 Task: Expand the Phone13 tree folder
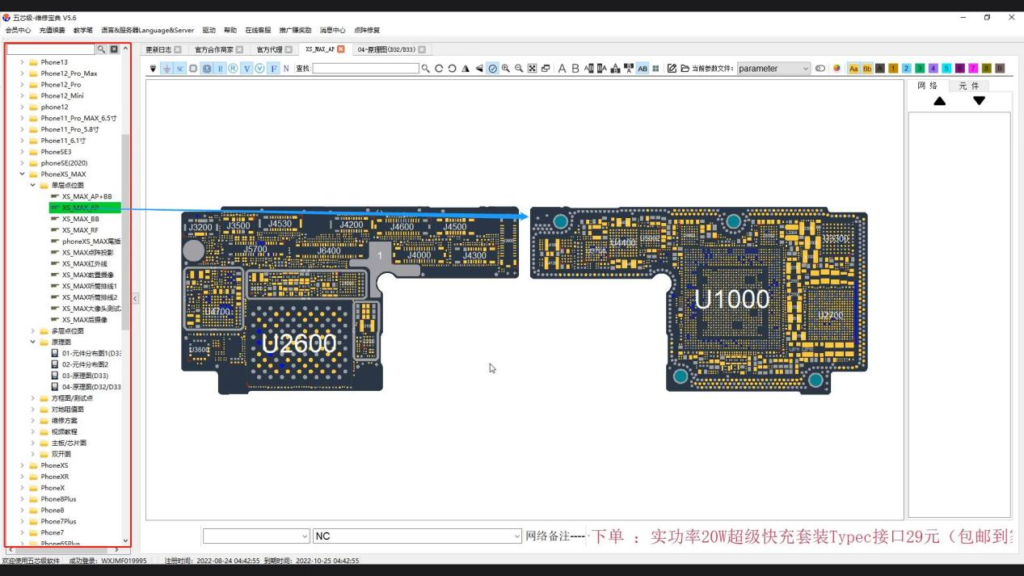pyautogui.click(x=22, y=62)
